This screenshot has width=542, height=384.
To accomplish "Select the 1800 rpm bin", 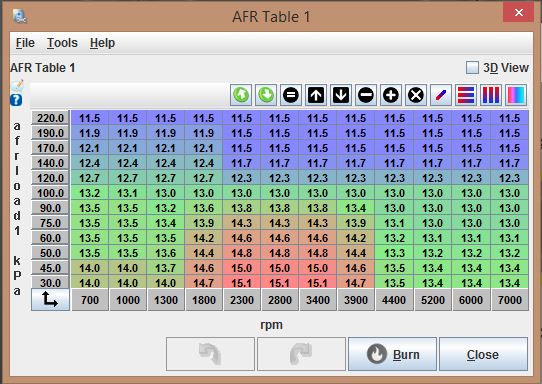I will (204, 300).
